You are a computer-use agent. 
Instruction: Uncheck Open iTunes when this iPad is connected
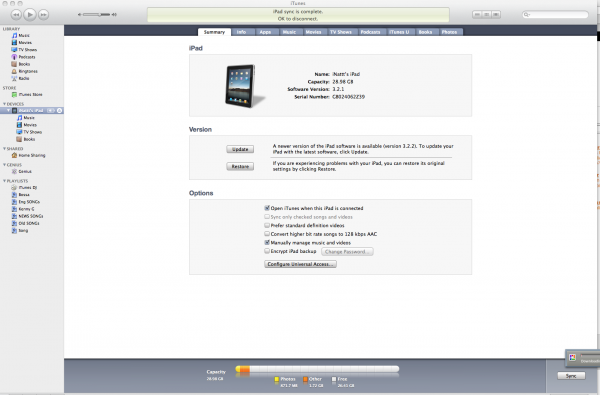point(267,208)
